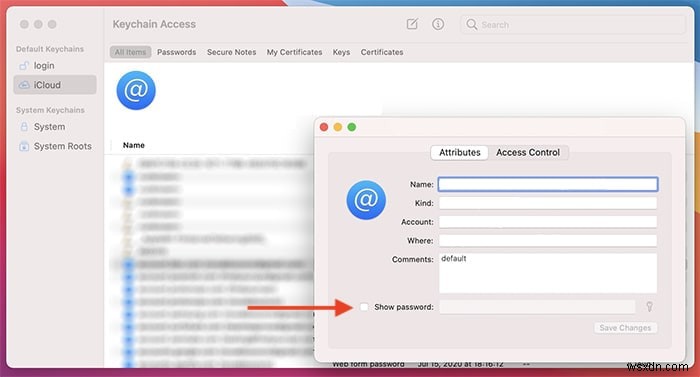Click the Name input field in the dialog
The height and width of the screenshot is (377, 700).
point(548,184)
